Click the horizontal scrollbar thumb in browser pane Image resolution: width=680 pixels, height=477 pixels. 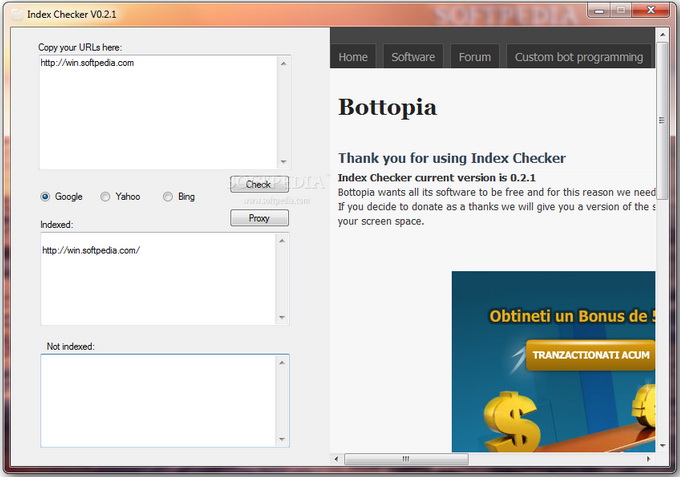point(406,459)
